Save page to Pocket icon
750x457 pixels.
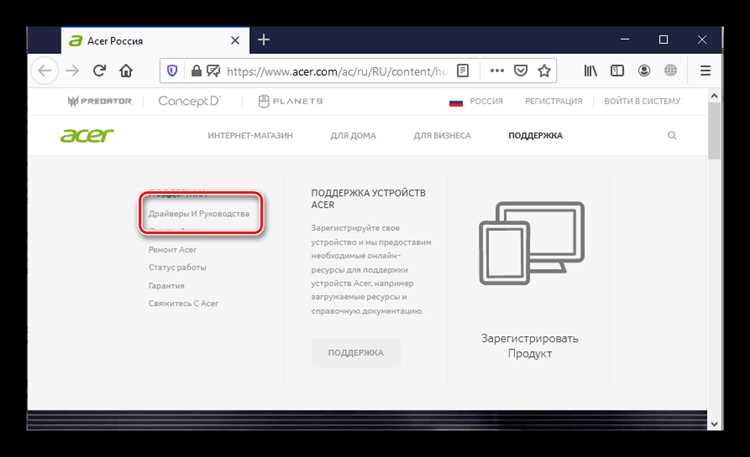(x=520, y=71)
